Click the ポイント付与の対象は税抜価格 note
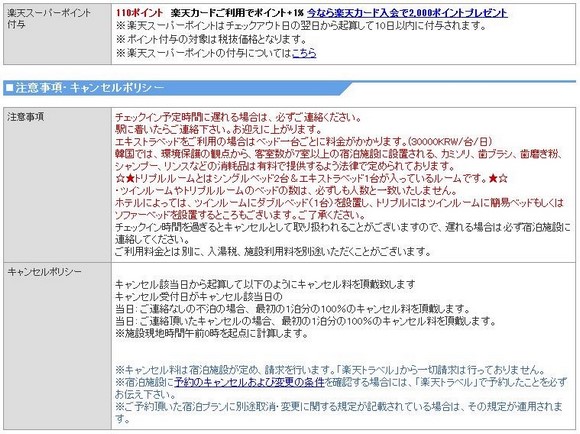 tap(211, 39)
